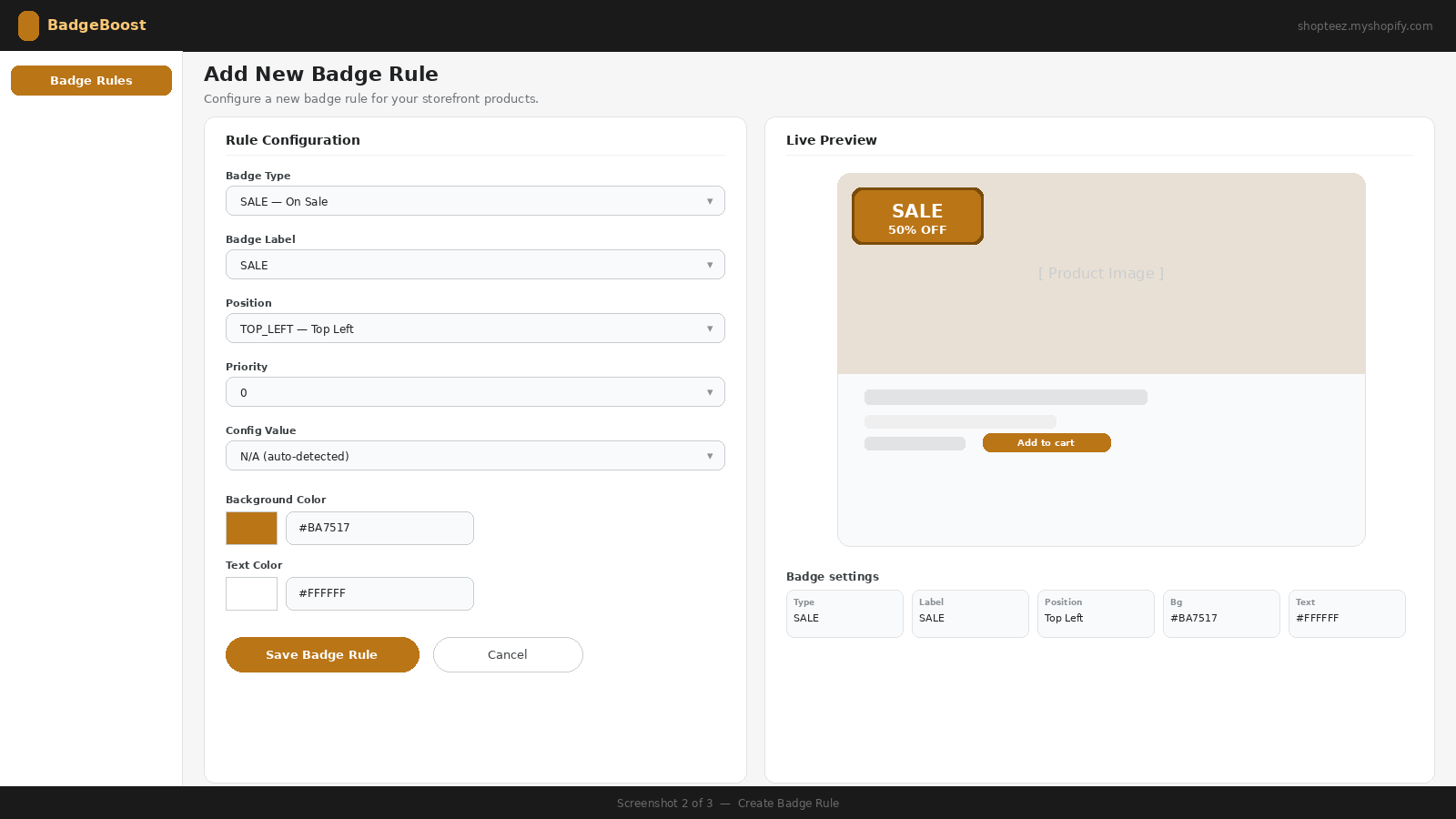
Task: Click the BadgeBoost brand name
Action: pyautogui.click(x=96, y=25)
